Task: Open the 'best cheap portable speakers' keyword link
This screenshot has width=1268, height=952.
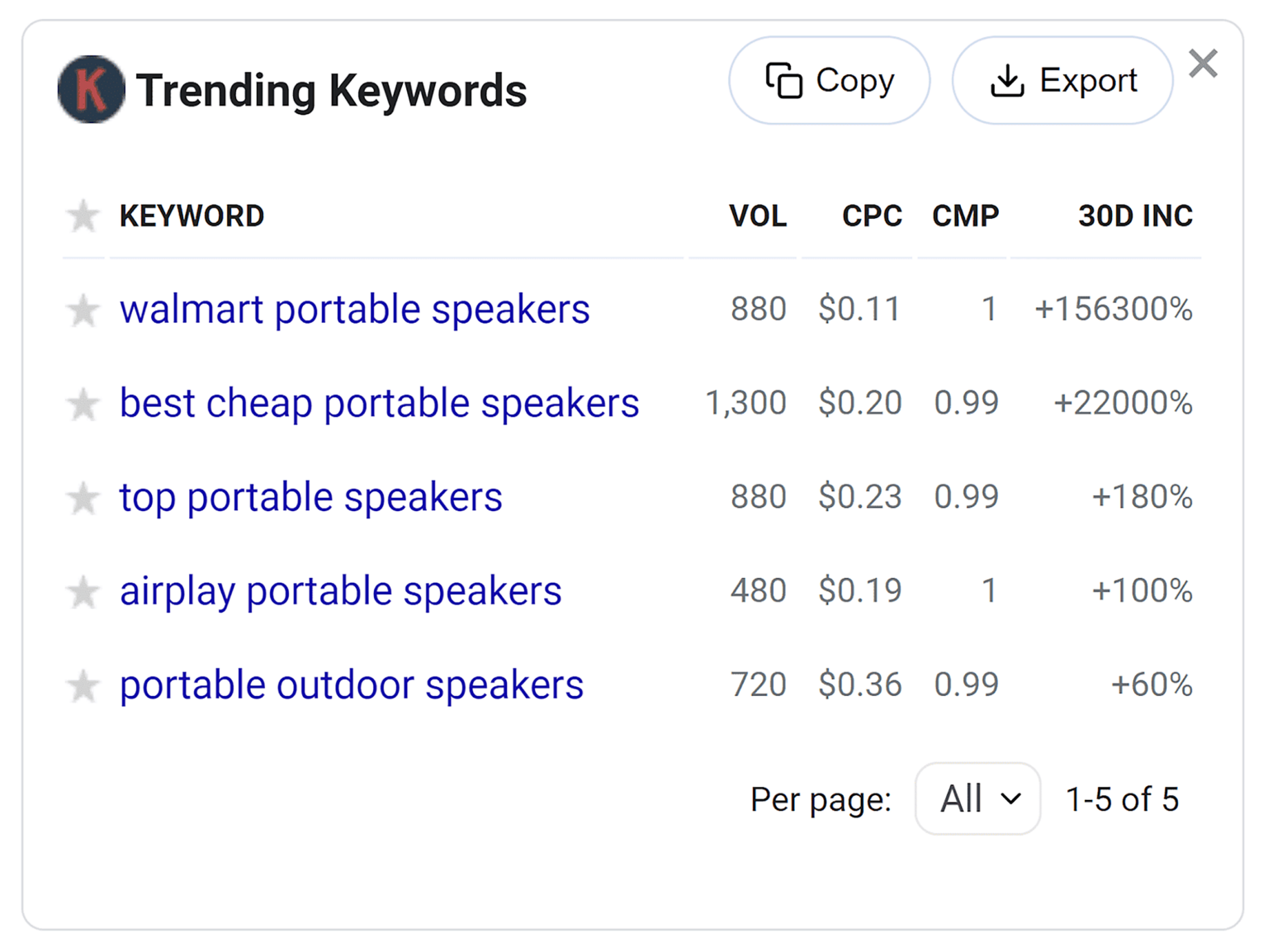Action: coord(379,404)
